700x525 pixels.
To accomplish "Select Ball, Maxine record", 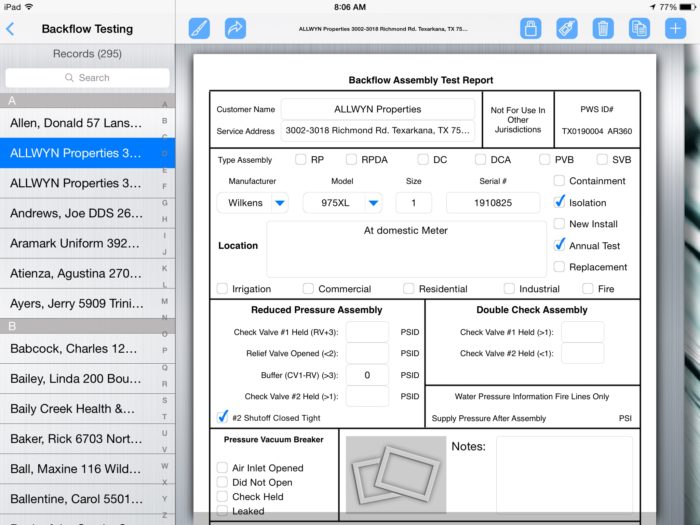I will [x=88, y=469].
